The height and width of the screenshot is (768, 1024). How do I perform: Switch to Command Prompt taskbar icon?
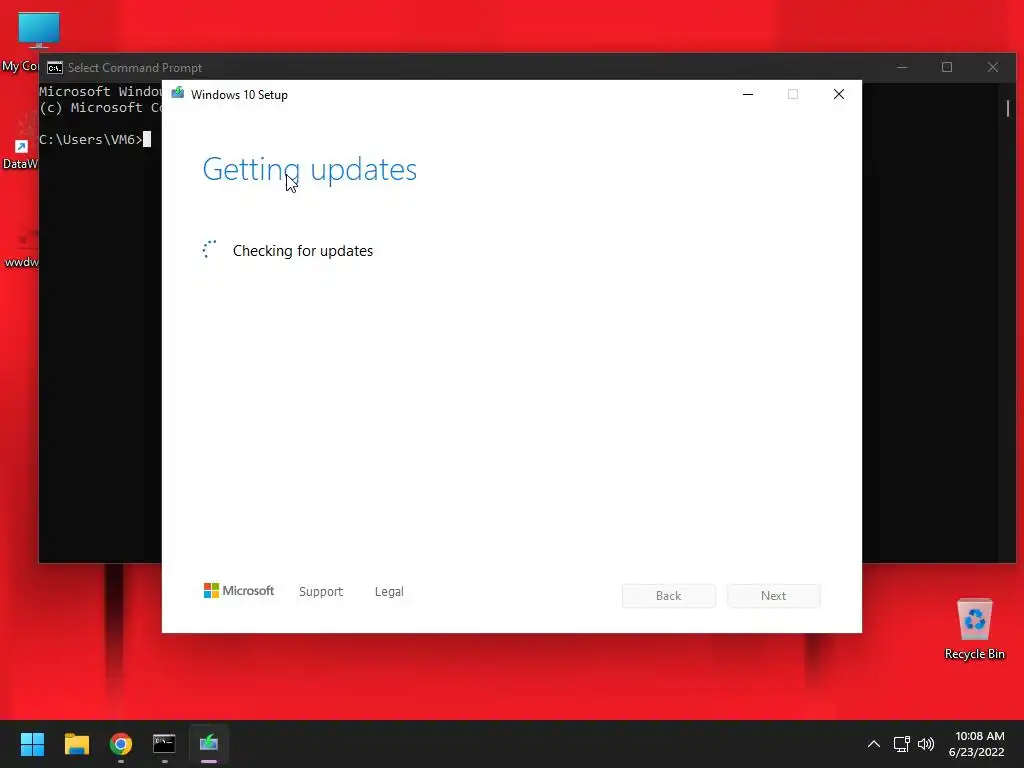click(x=164, y=744)
